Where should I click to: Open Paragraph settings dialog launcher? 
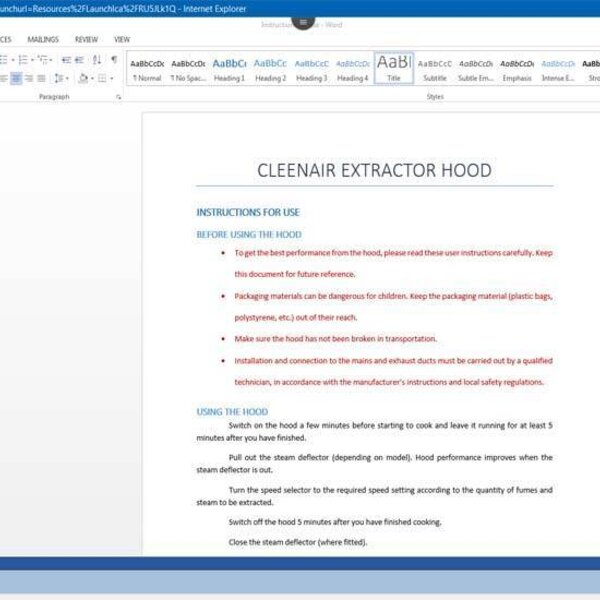pyautogui.click(x=119, y=97)
